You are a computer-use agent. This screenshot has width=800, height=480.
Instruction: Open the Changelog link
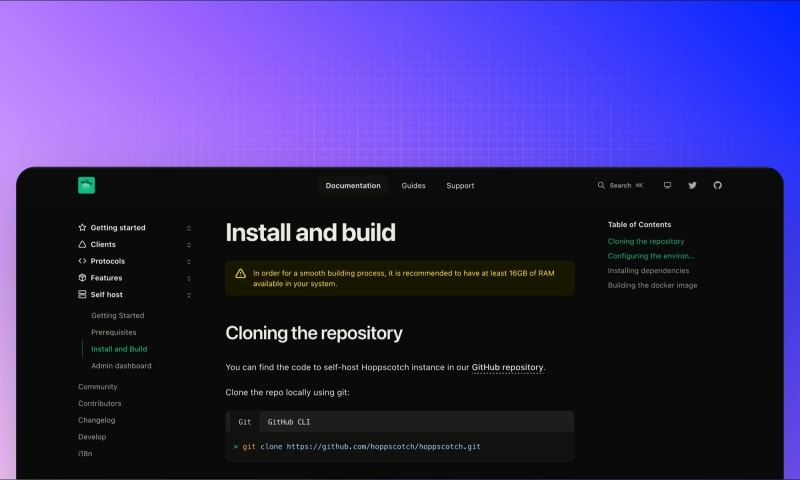click(x=96, y=420)
